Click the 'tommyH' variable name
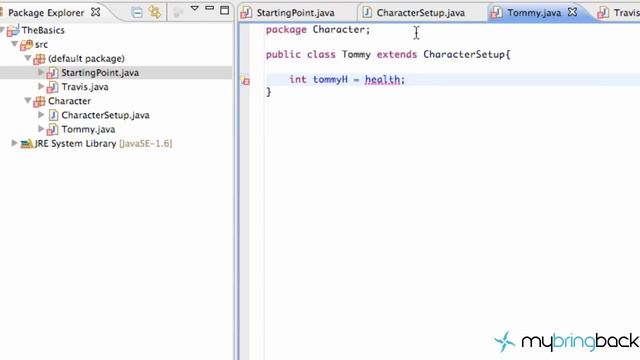The height and width of the screenshot is (360, 640). [x=330, y=79]
